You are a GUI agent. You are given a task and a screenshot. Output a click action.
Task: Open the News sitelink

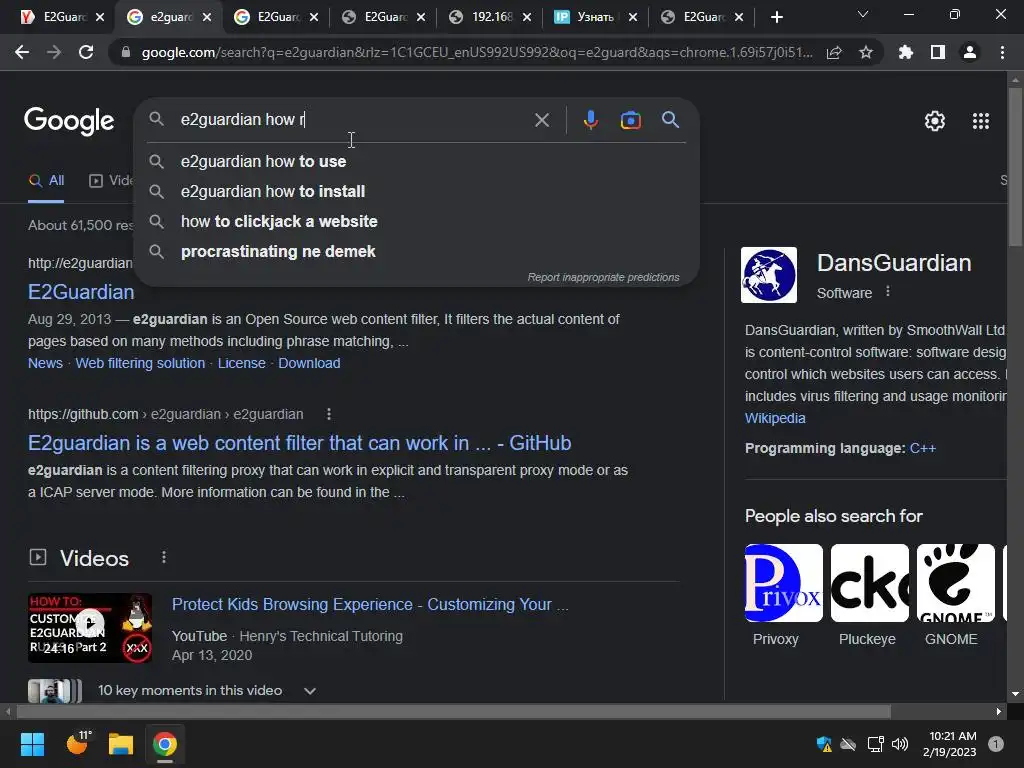pyautogui.click(x=45, y=363)
